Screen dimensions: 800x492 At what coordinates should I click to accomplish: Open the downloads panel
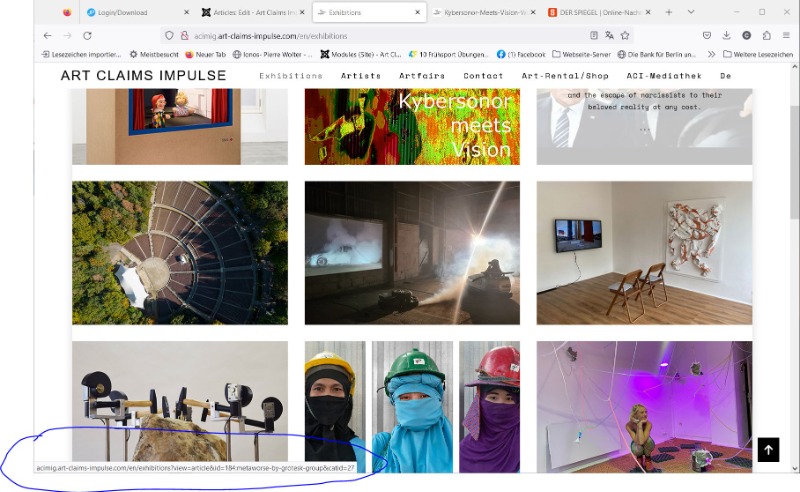(x=727, y=35)
